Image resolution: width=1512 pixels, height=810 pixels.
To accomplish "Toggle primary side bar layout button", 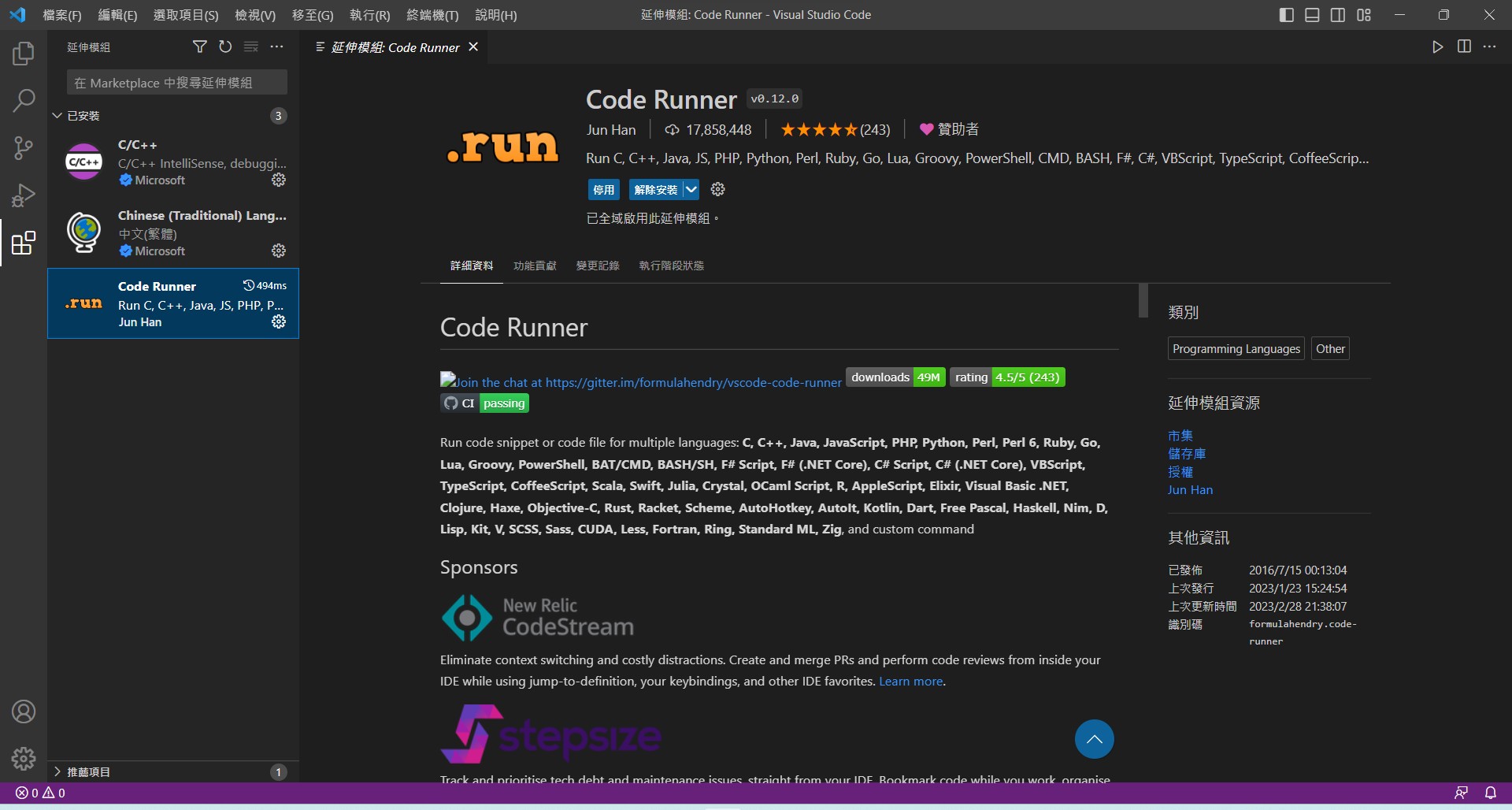I will click(x=1287, y=15).
